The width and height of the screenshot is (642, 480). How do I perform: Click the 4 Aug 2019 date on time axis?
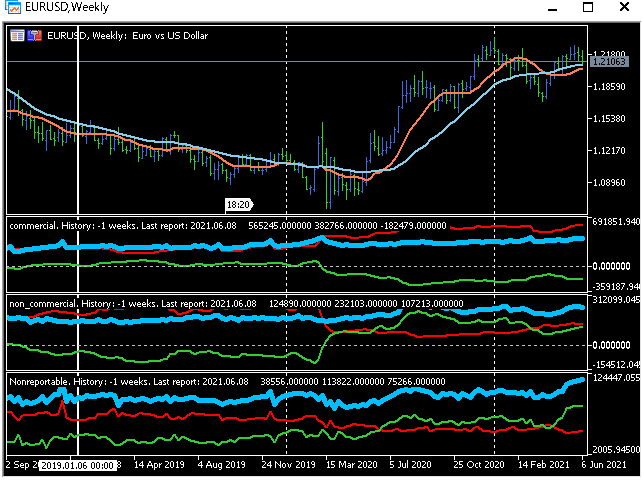(222, 465)
